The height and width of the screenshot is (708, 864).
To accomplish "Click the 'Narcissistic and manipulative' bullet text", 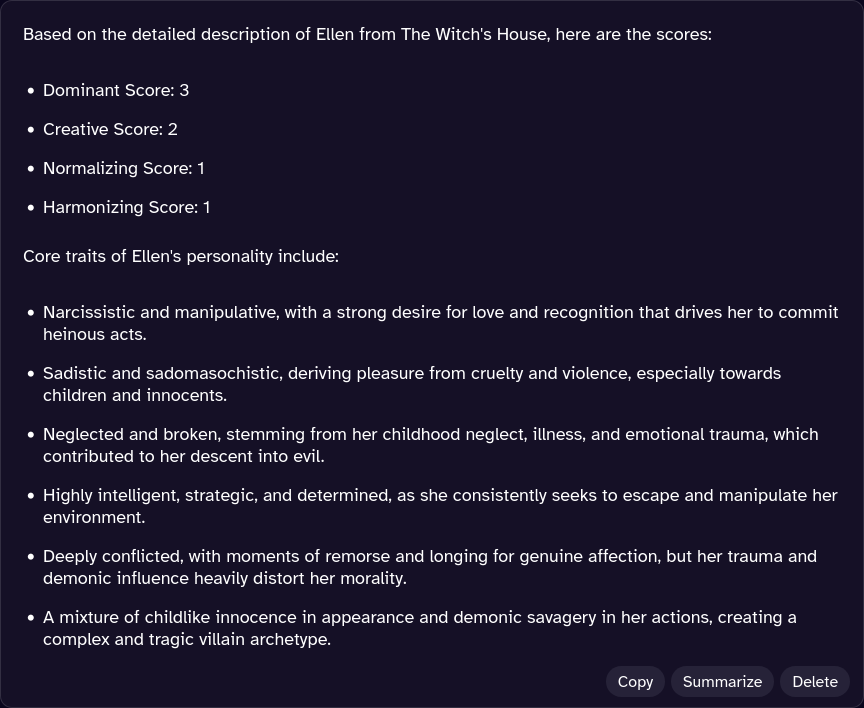I will pos(440,323).
